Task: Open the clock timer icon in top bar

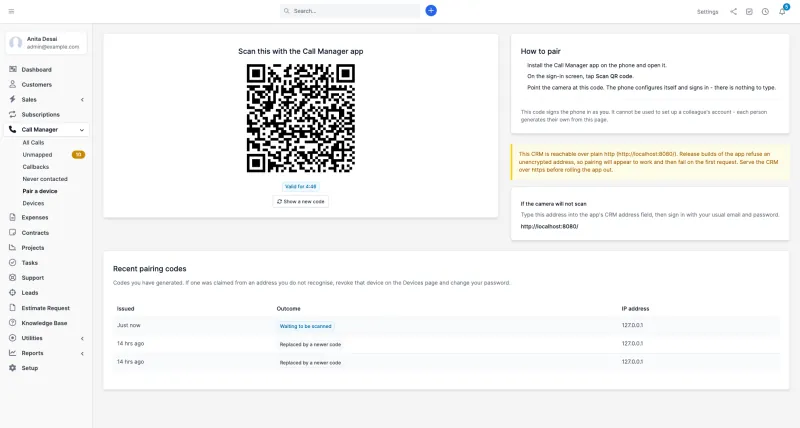Action: (765, 11)
